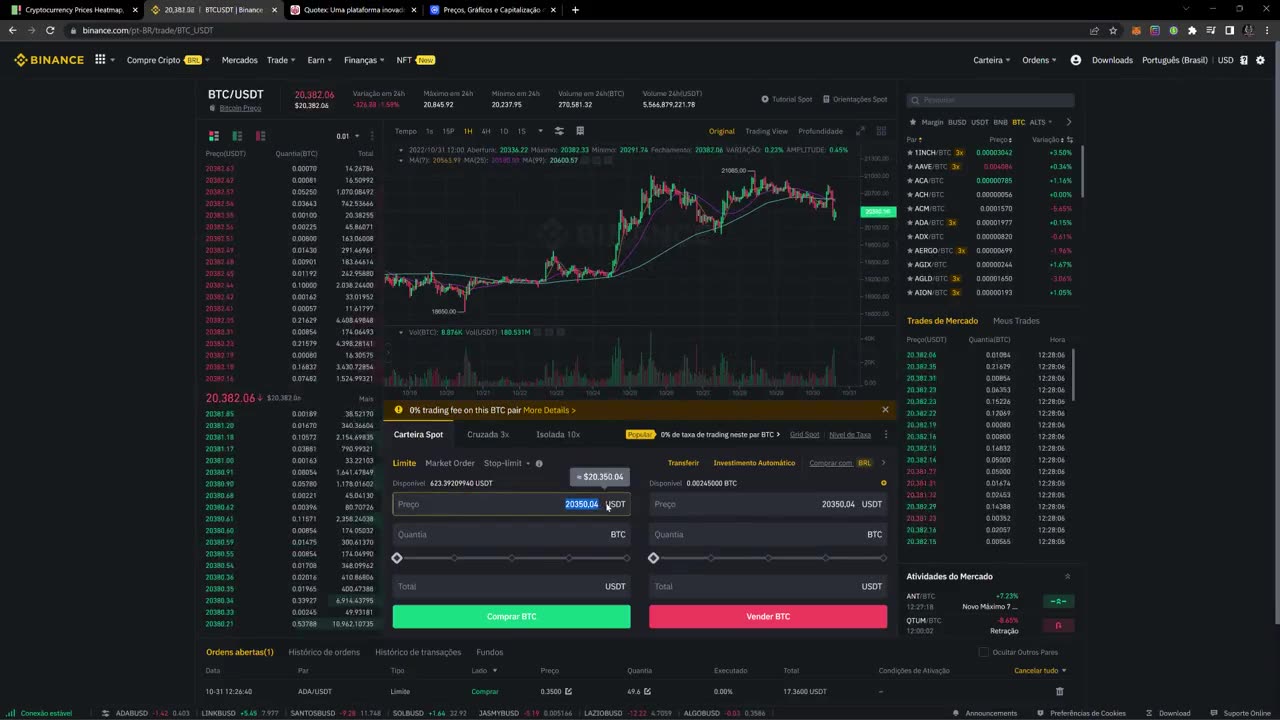
Task: Open a new browser tab
Action: point(575,10)
